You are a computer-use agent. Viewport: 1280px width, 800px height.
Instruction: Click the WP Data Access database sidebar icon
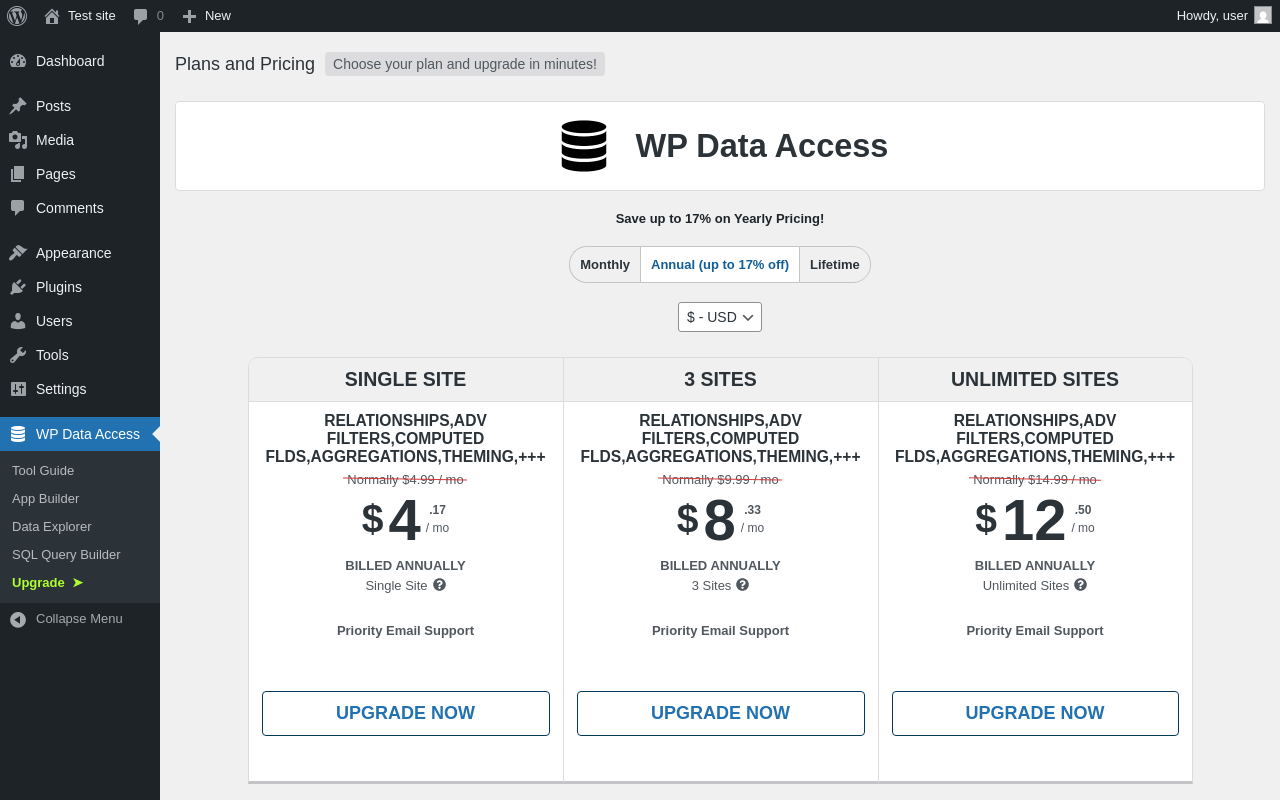coord(18,434)
